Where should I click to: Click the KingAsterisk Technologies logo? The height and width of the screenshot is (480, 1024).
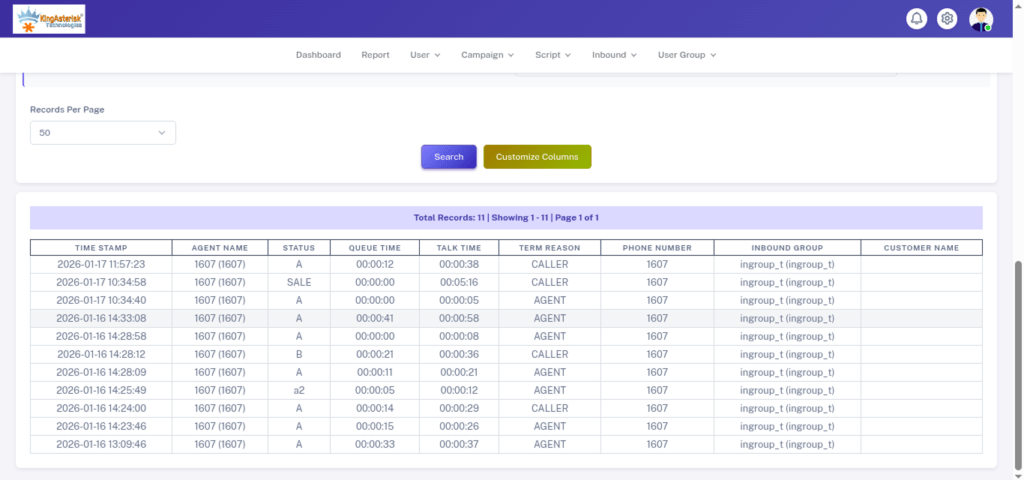click(x=49, y=19)
